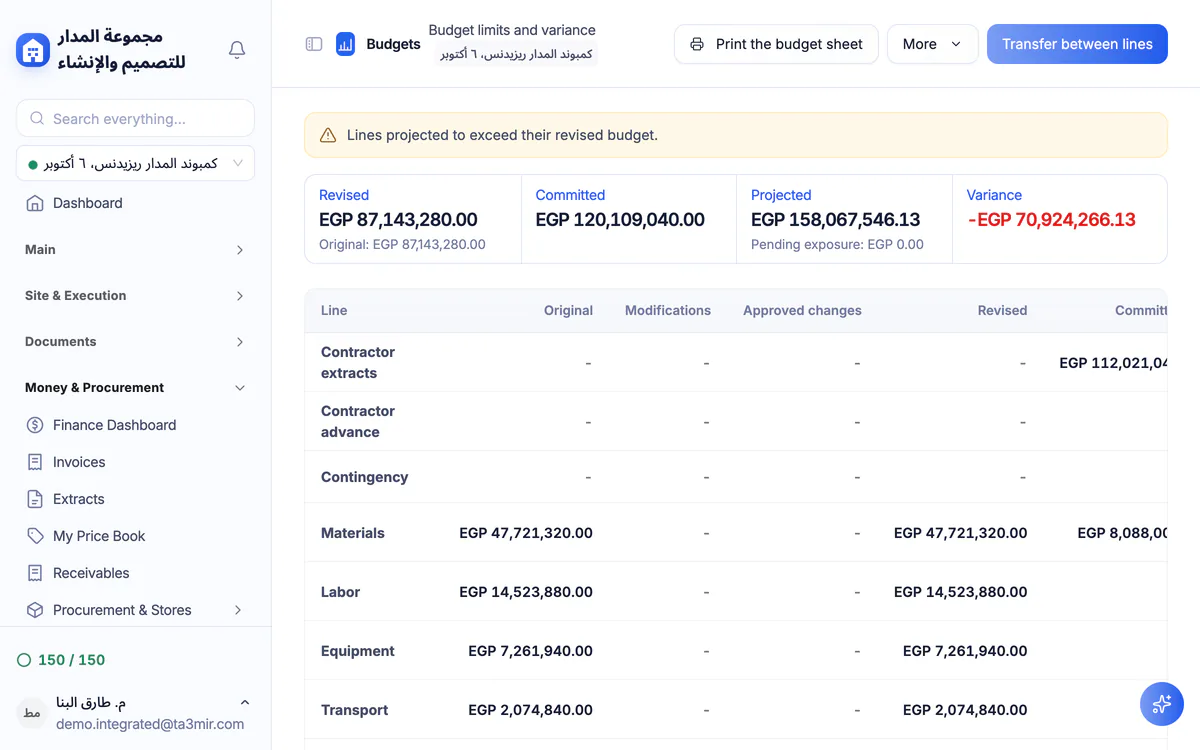Click the user avatar badge
Screen dimensions: 1200x750
[32, 713]
